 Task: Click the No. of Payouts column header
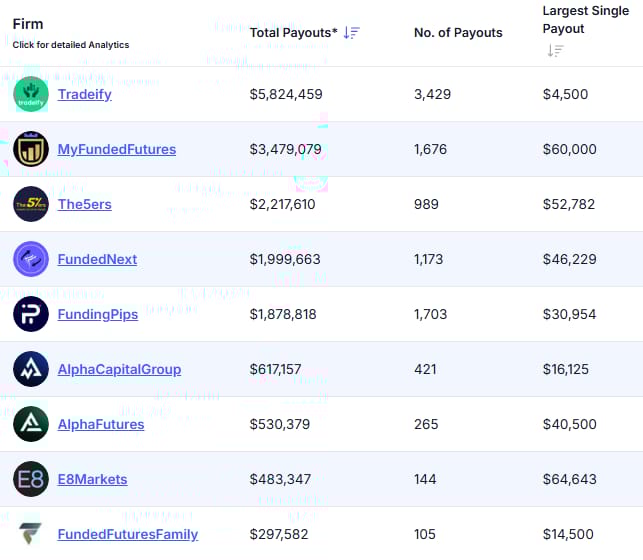[x=458, y=33]
